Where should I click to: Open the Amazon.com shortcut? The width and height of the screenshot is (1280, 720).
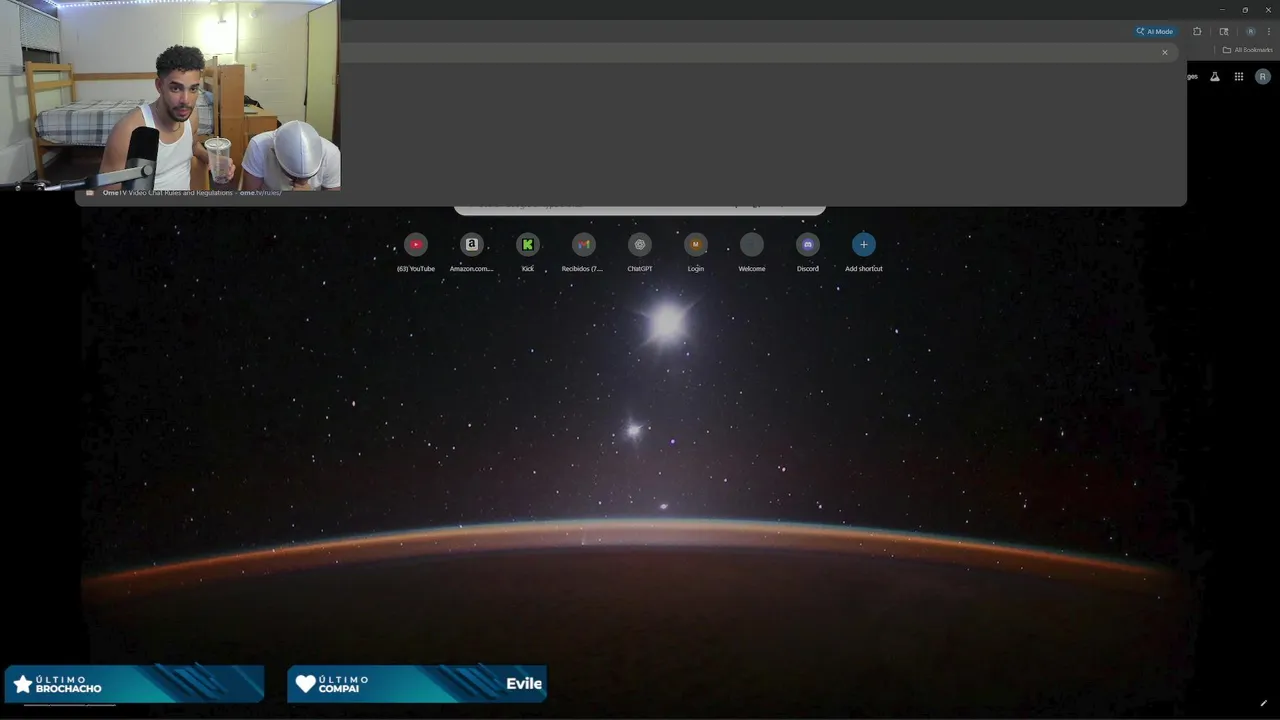coord(472,252)
